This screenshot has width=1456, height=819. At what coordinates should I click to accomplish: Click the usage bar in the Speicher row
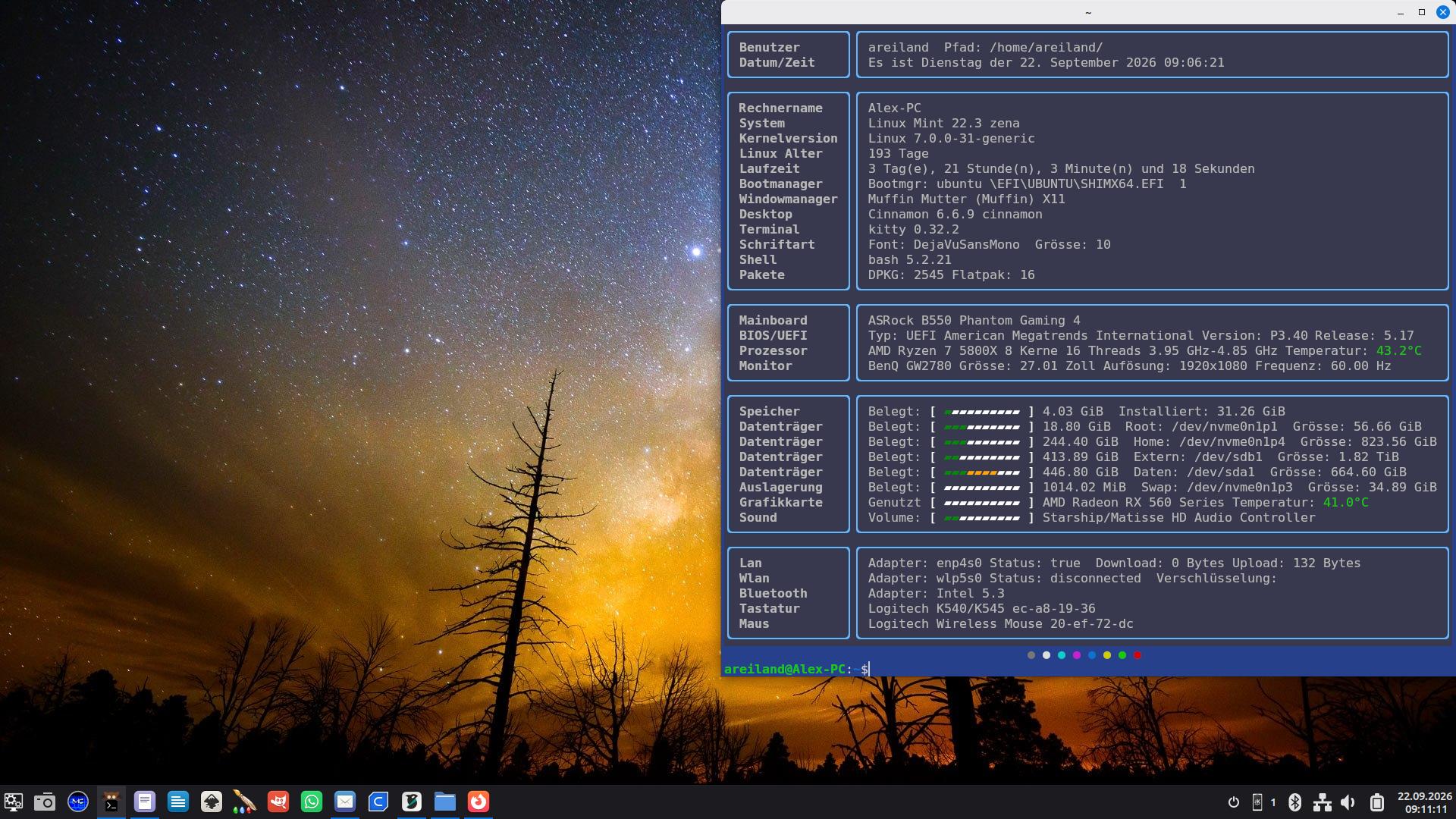982,412
